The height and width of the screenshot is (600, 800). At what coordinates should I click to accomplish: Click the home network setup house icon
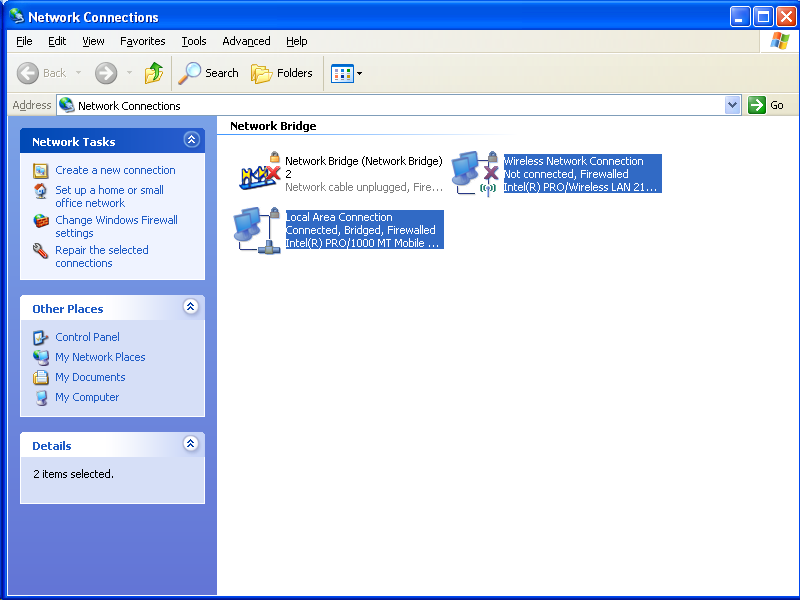[x=41, y=191]
